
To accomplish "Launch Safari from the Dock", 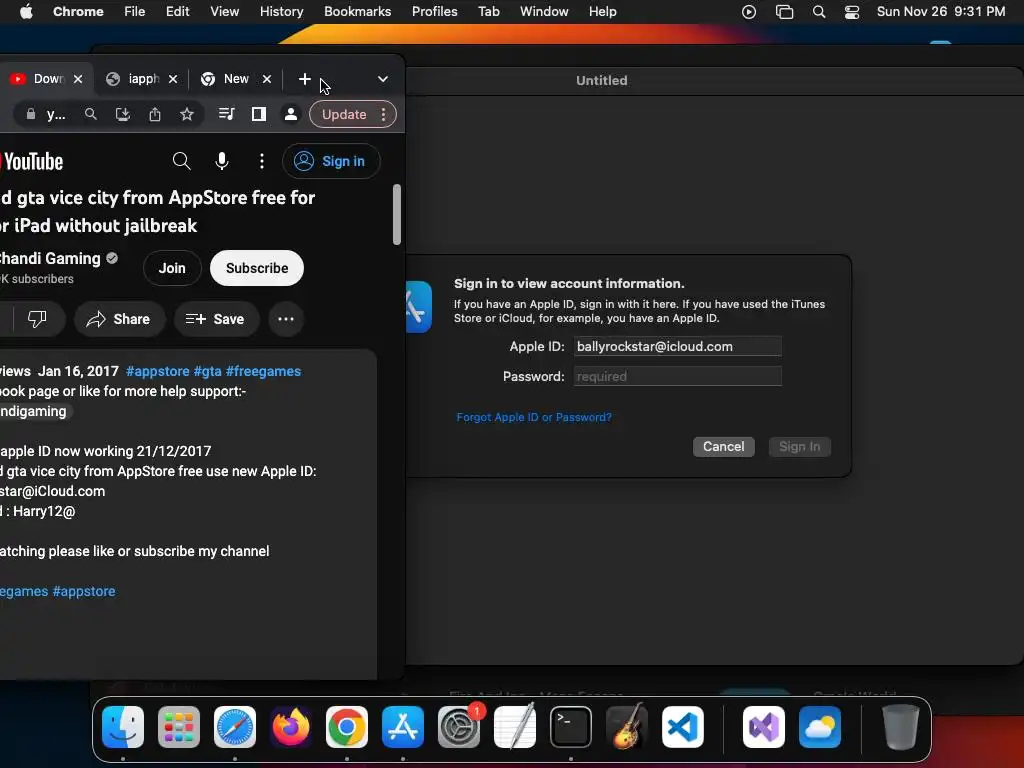I will pos(235,727).
